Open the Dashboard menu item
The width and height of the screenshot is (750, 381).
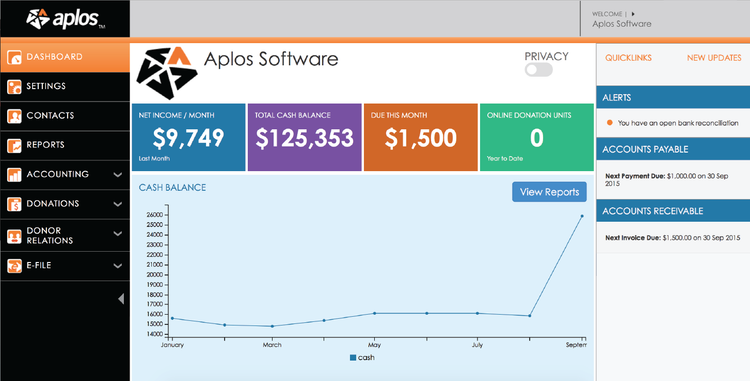point(65,57)
